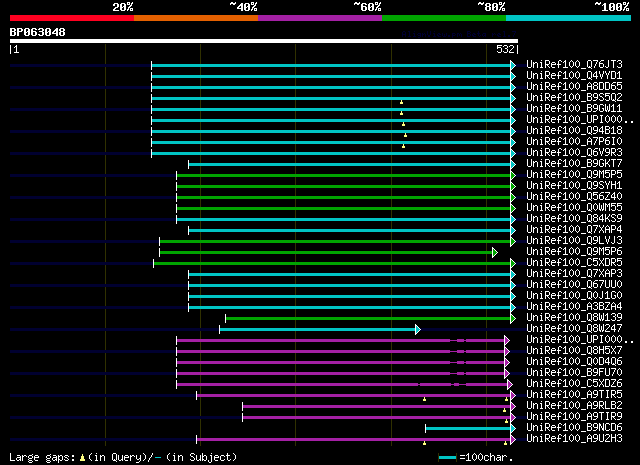Click the cyan 100char scale bar
The height and width of the screenshot is (465, 640).
click(x=447, y=458)
